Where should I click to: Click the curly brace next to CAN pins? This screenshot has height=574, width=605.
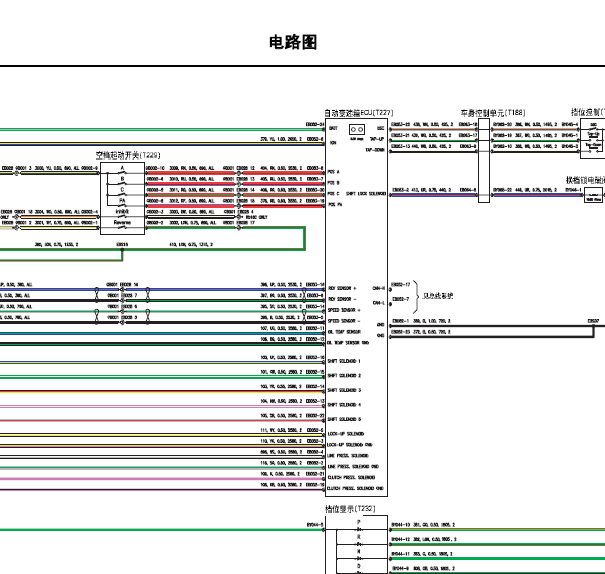[x=416, y=296]
